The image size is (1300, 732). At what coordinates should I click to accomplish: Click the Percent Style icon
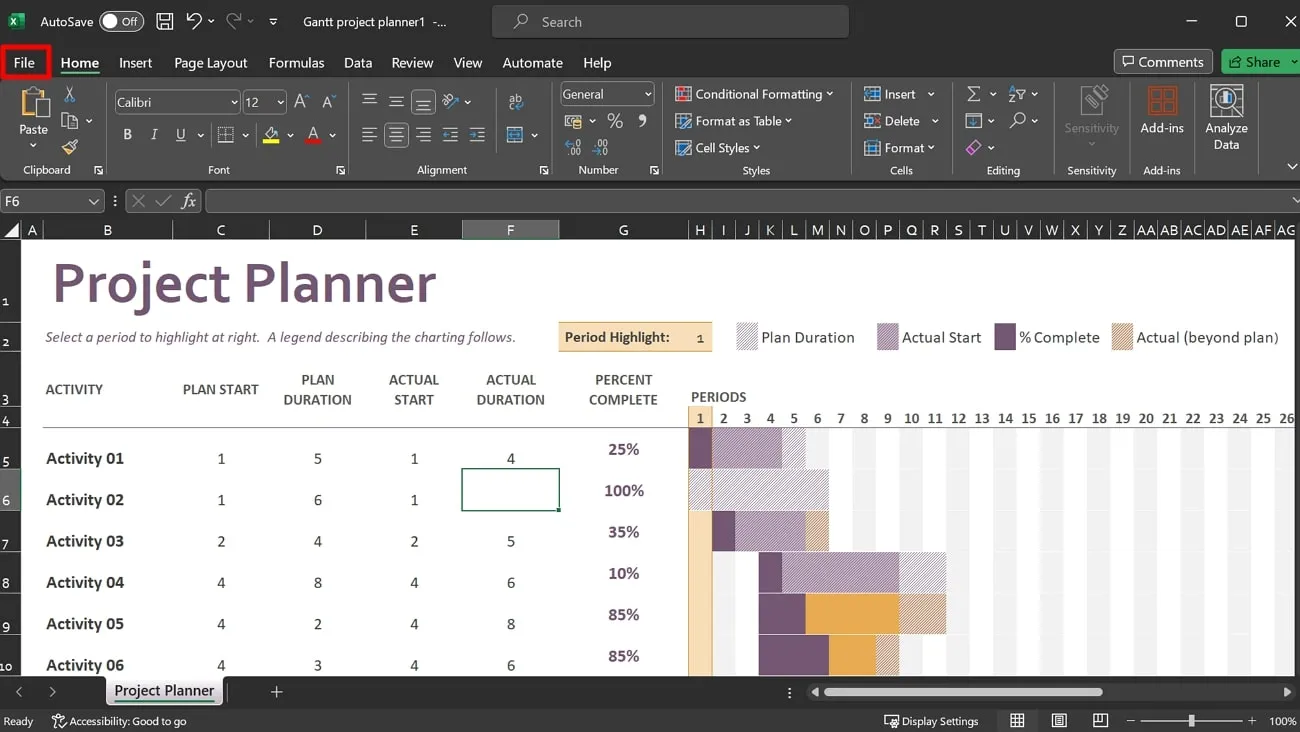[615, 120]
